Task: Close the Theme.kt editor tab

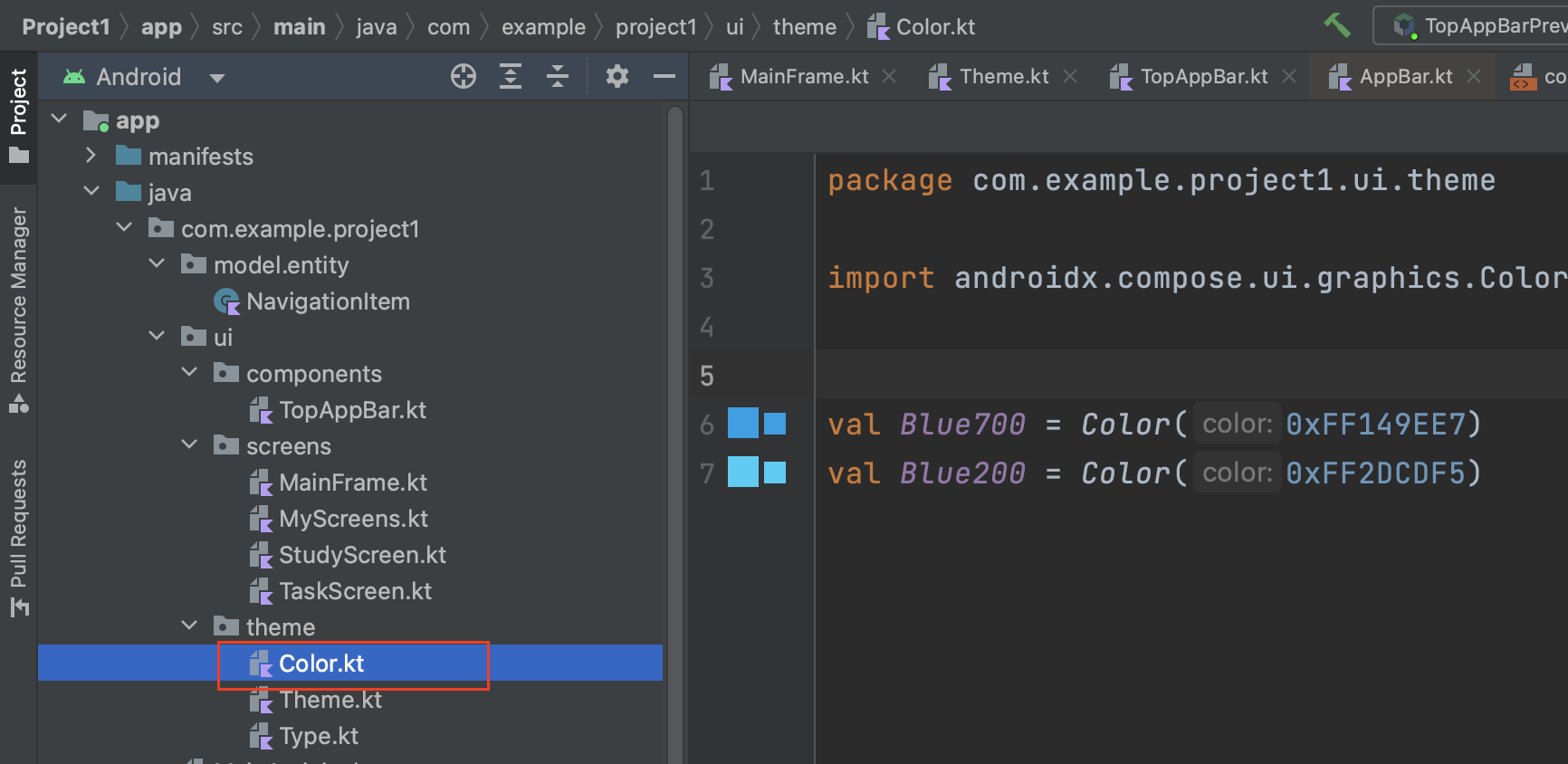Action: [x=1070, y=77]
